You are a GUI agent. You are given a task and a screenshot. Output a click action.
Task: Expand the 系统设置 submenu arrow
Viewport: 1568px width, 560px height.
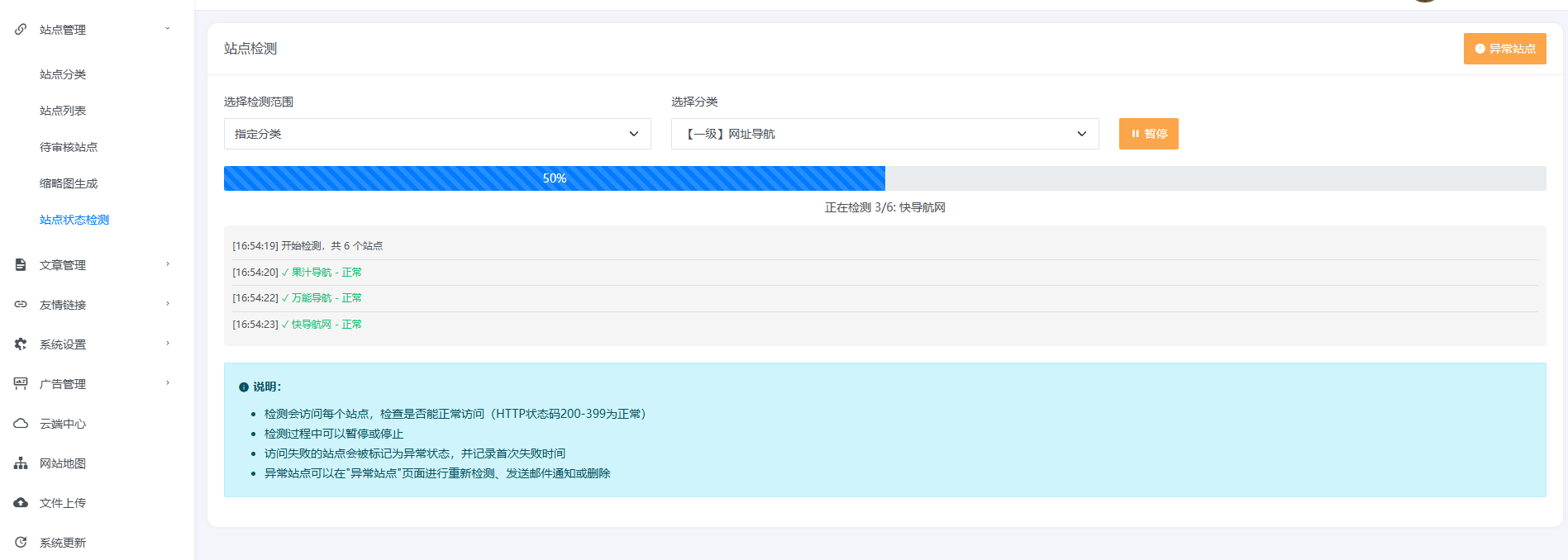tap(168, 344)
